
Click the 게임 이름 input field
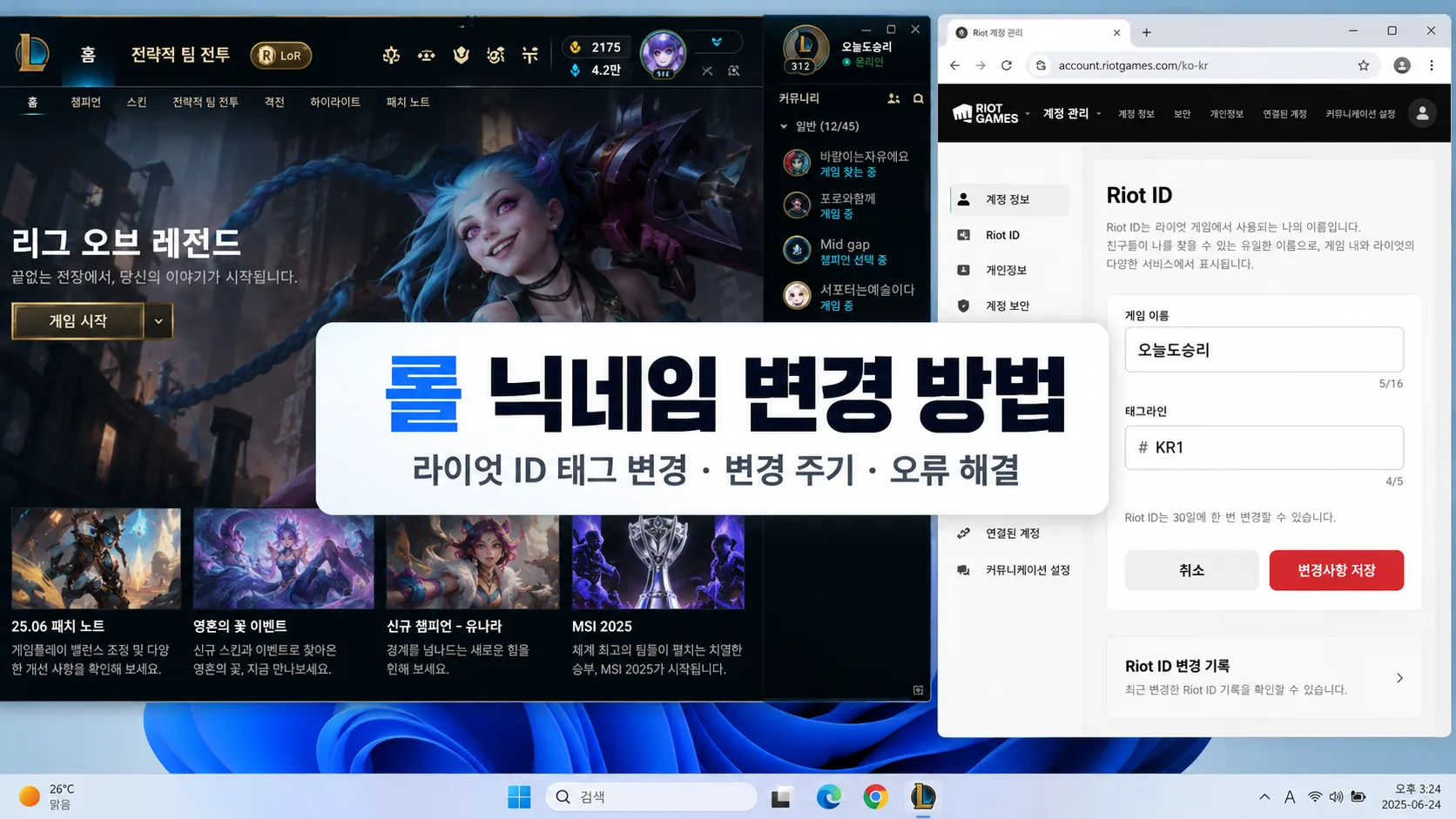coord(1264,350)
